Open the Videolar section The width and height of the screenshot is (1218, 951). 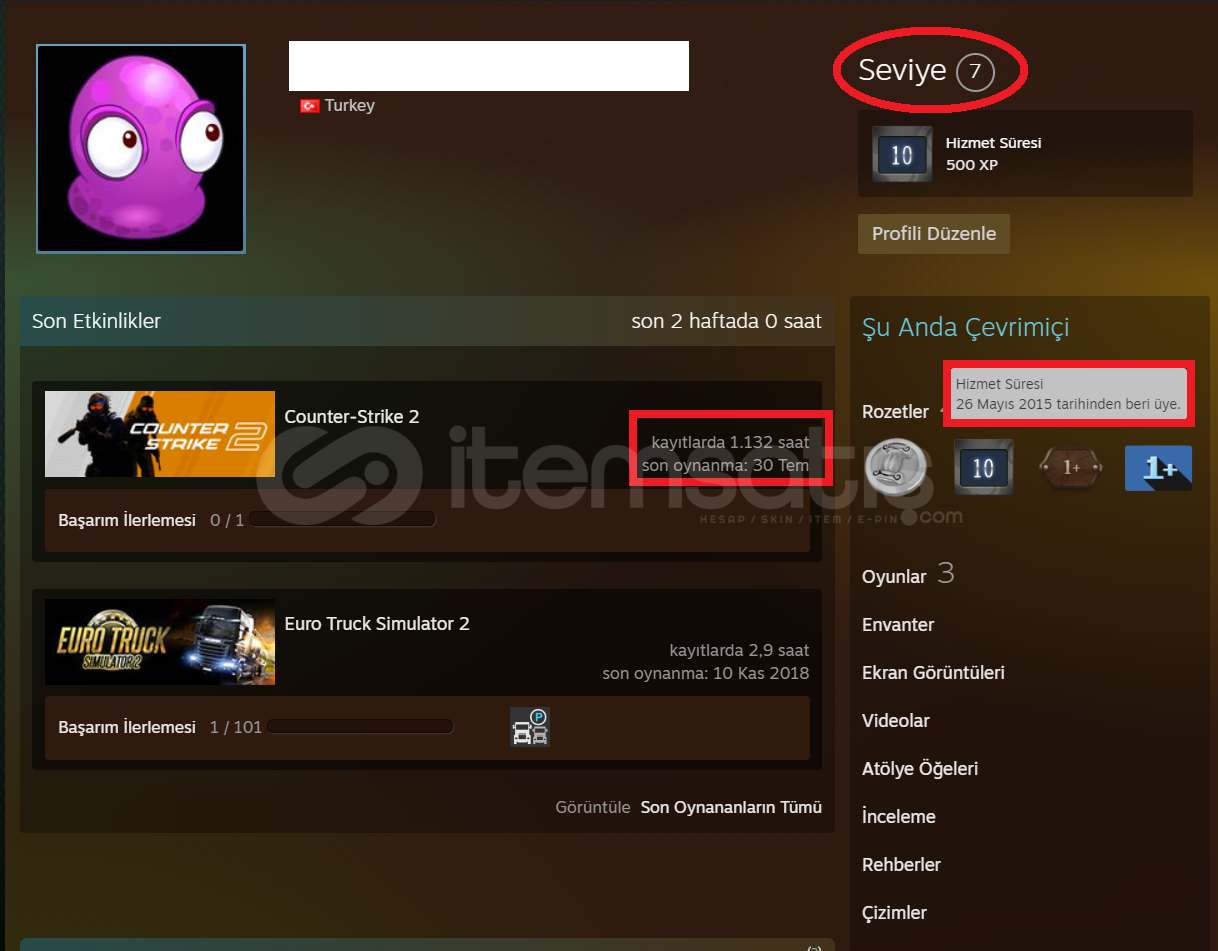coord(896,721)
